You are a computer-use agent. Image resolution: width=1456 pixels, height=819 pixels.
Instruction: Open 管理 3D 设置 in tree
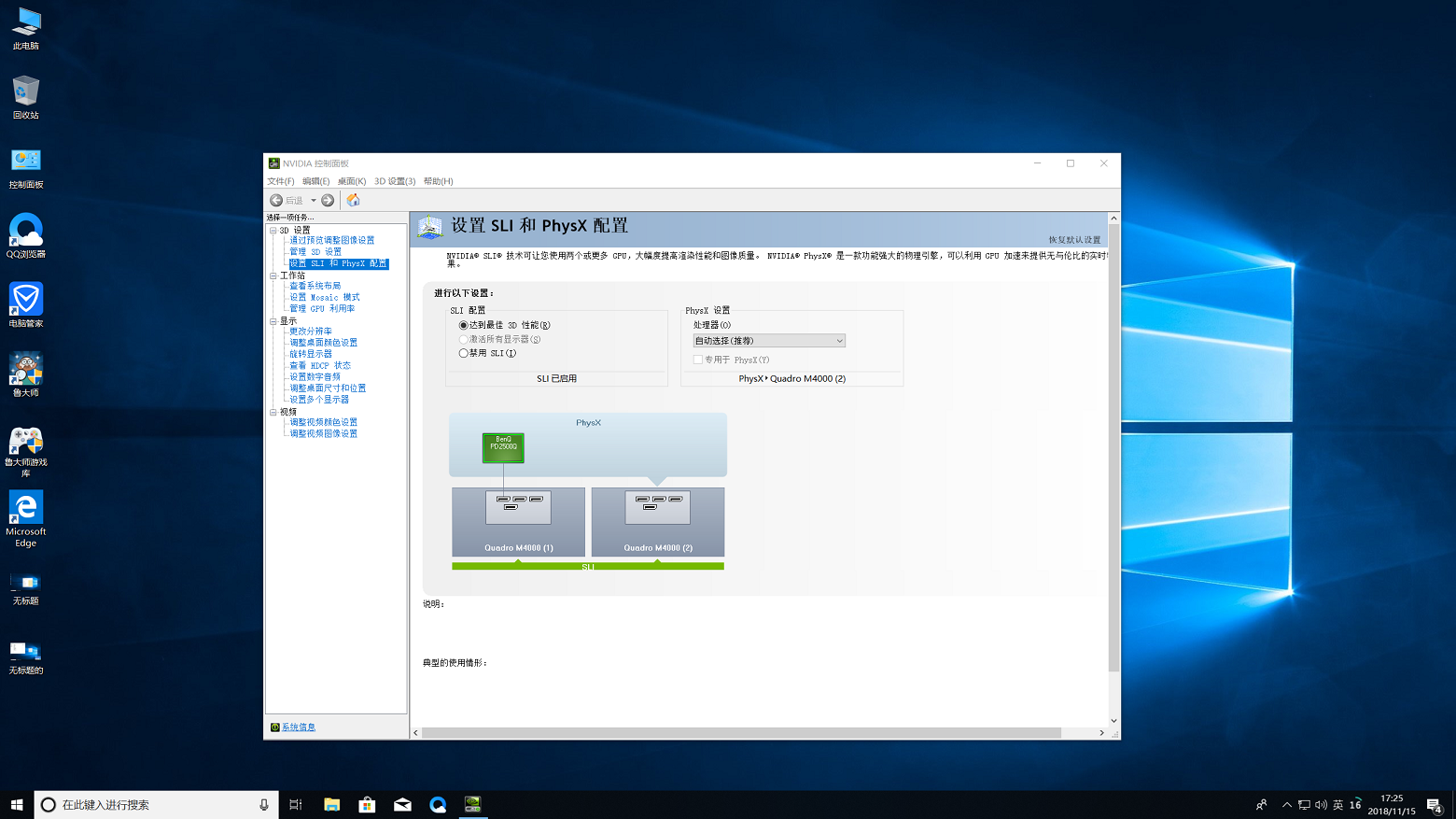[x=315, y=252]
